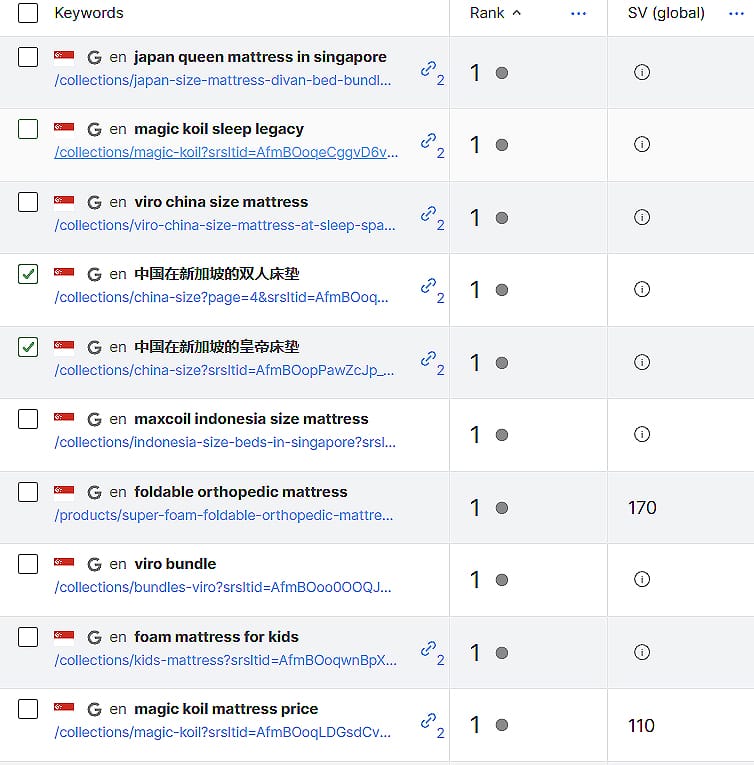Tick checkbox for 'magic koil mattress price'

click(28, 709)
